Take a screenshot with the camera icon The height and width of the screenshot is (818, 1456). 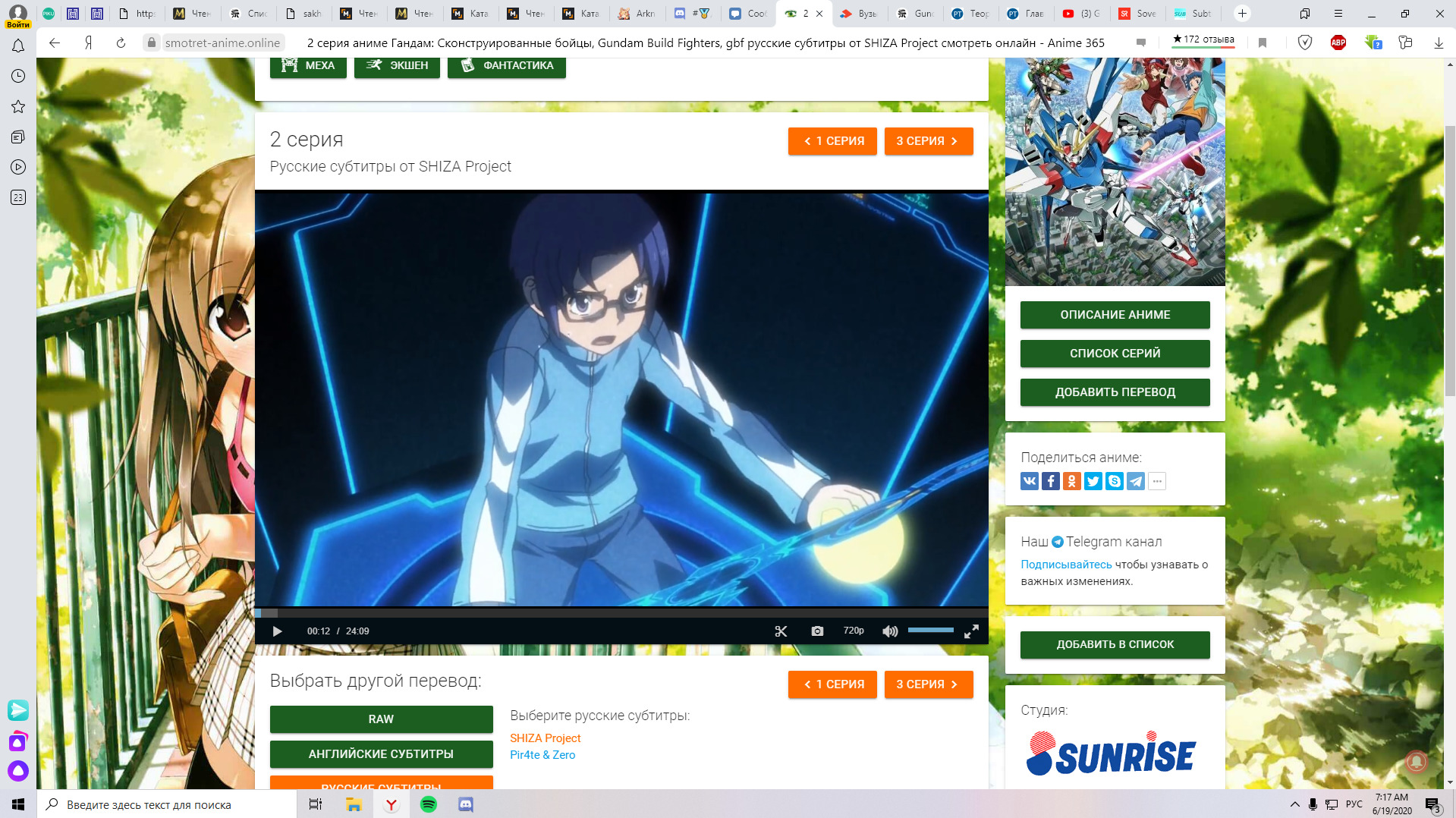[x=817, y=631]
